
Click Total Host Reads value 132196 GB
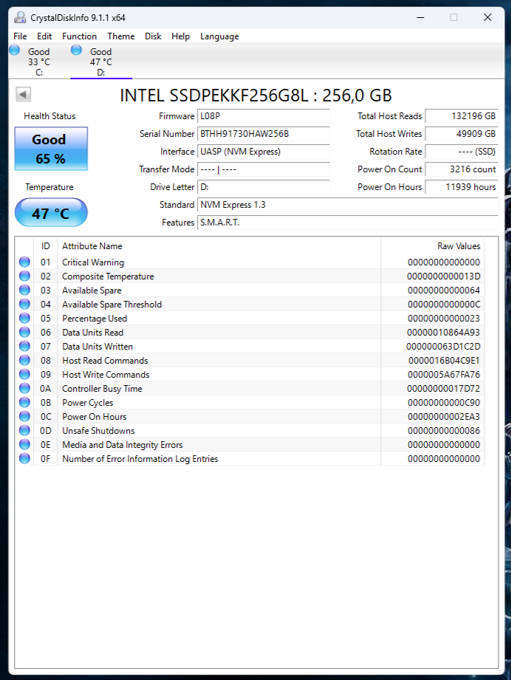click(462, 116)
